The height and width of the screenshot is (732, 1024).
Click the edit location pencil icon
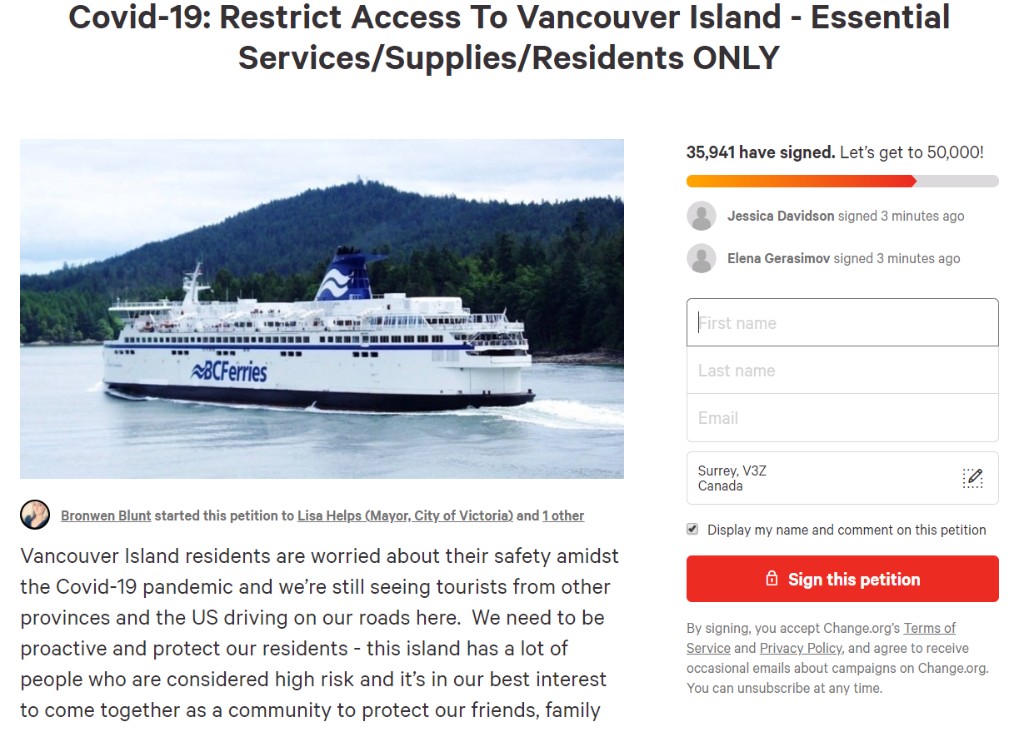[x=972, y=478]
